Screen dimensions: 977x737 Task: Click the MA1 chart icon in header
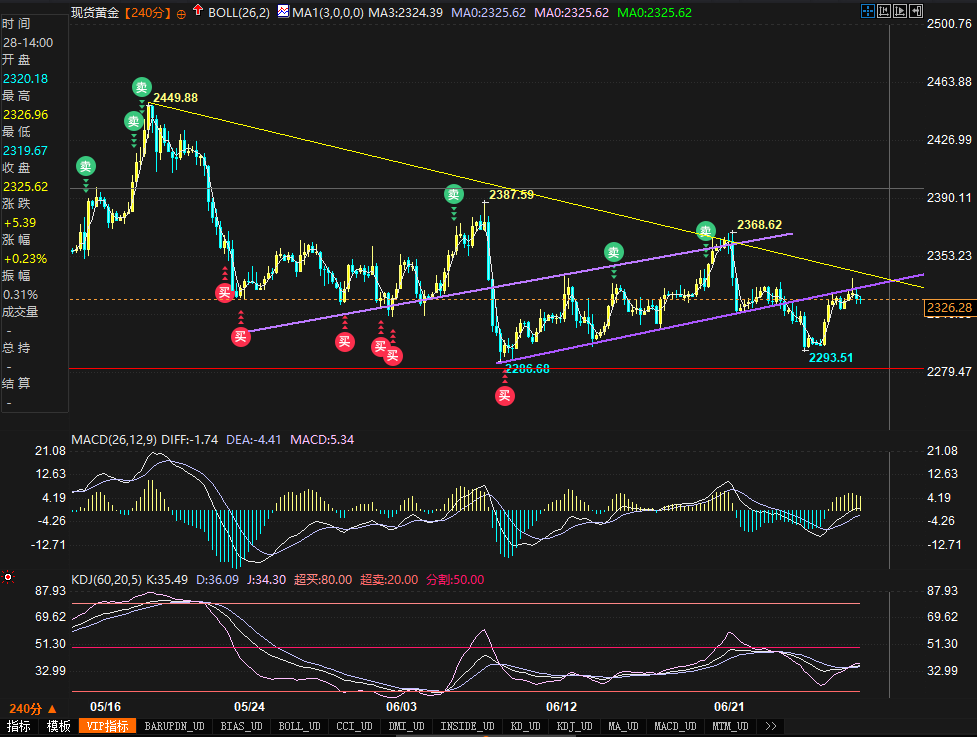pos(284,12)
